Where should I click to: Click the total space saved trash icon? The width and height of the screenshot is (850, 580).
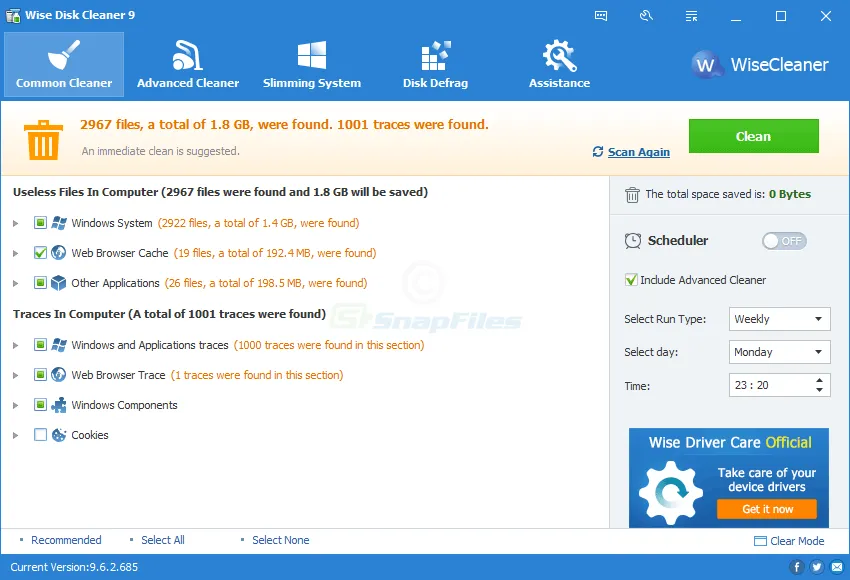click(632, 194)
